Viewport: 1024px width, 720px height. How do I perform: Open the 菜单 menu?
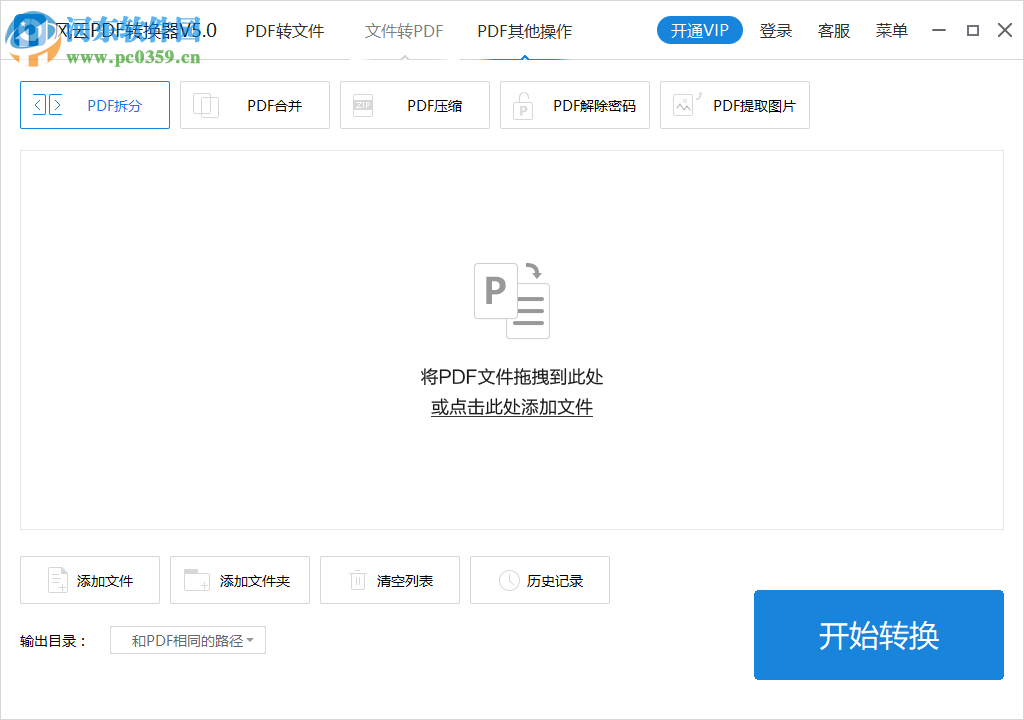click(x=891, y=31)
